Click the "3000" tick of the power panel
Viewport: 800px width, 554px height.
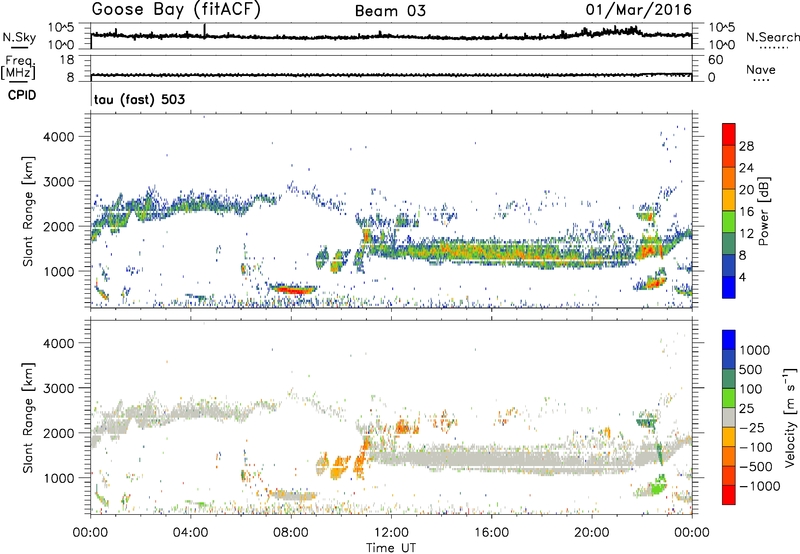click(x=58, y=182)
